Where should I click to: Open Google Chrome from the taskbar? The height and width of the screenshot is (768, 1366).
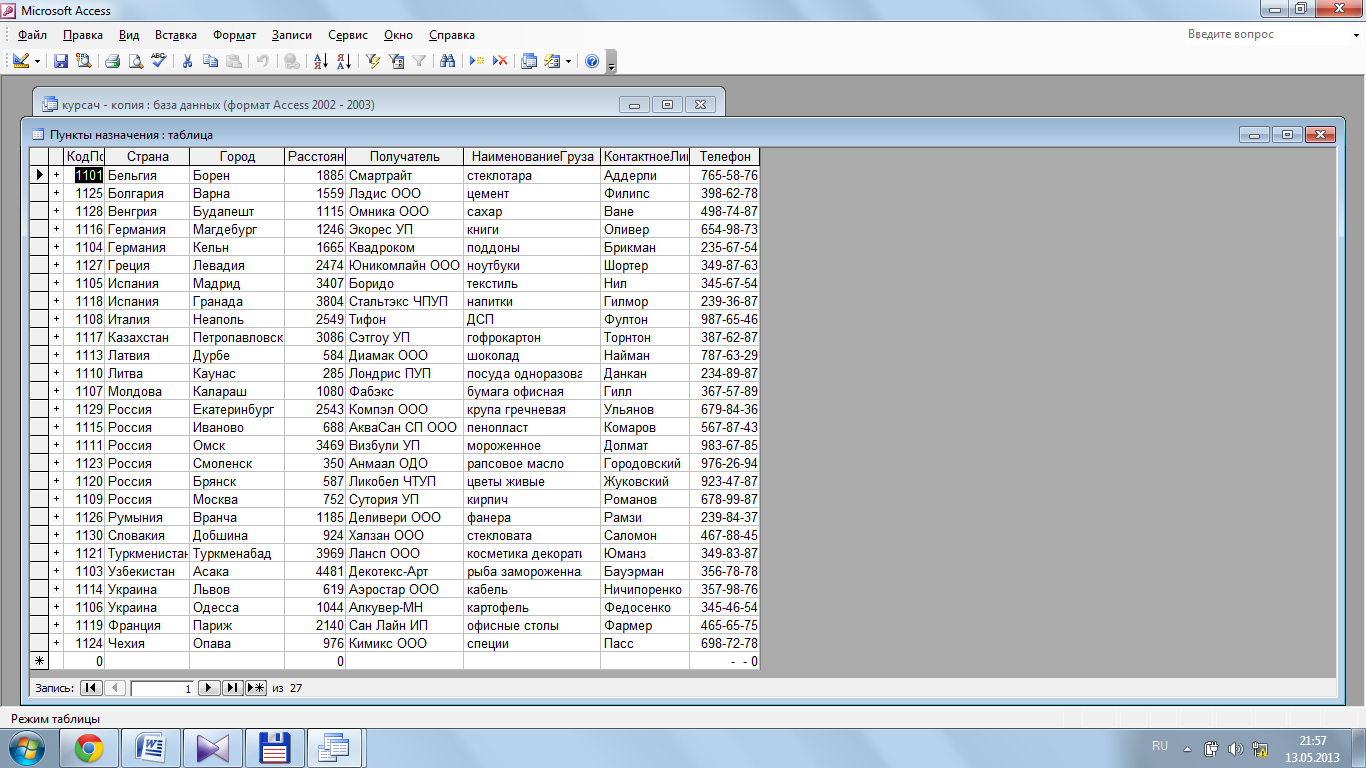click(x=89, y=748)
